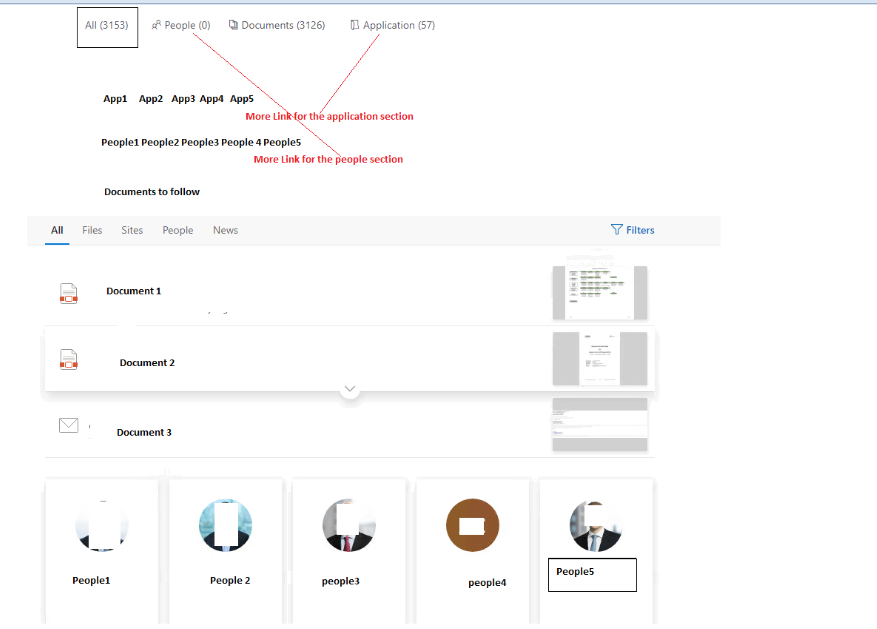Open the Filters funnel icon

tap(618, 230)
